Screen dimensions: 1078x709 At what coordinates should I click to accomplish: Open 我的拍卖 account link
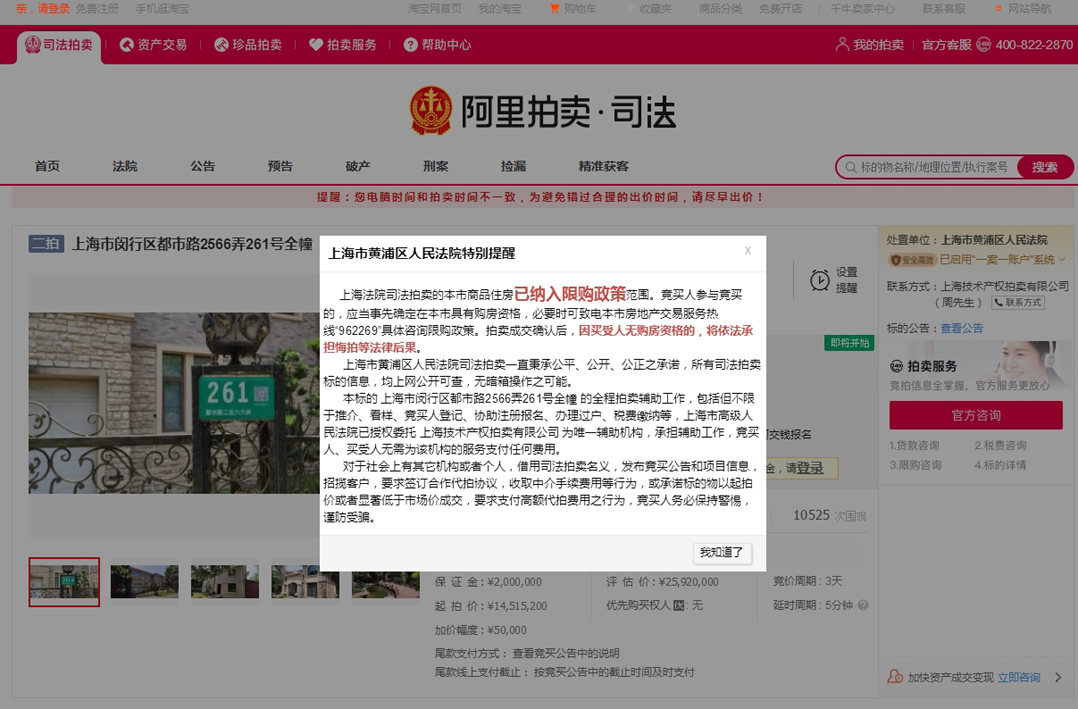coord(870,45)
